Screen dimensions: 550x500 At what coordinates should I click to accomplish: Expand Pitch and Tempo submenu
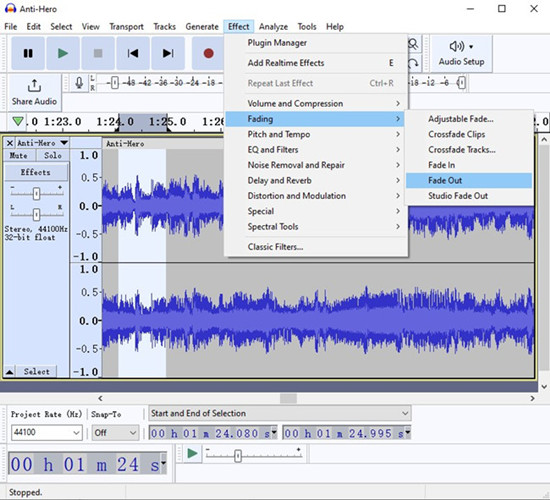(x=316, y=134)
